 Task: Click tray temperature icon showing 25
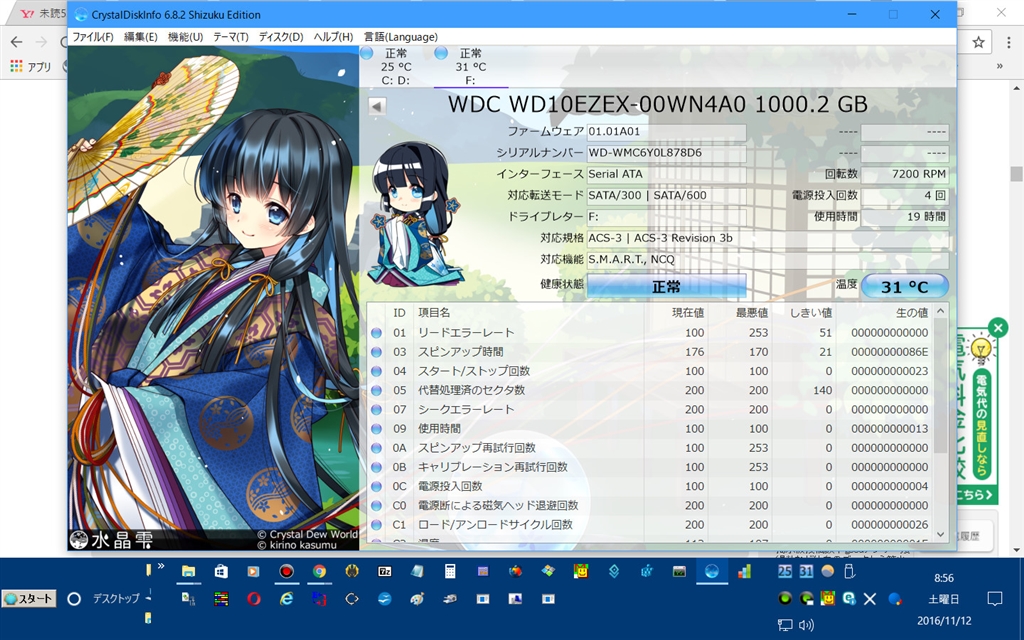click(785, 571)
